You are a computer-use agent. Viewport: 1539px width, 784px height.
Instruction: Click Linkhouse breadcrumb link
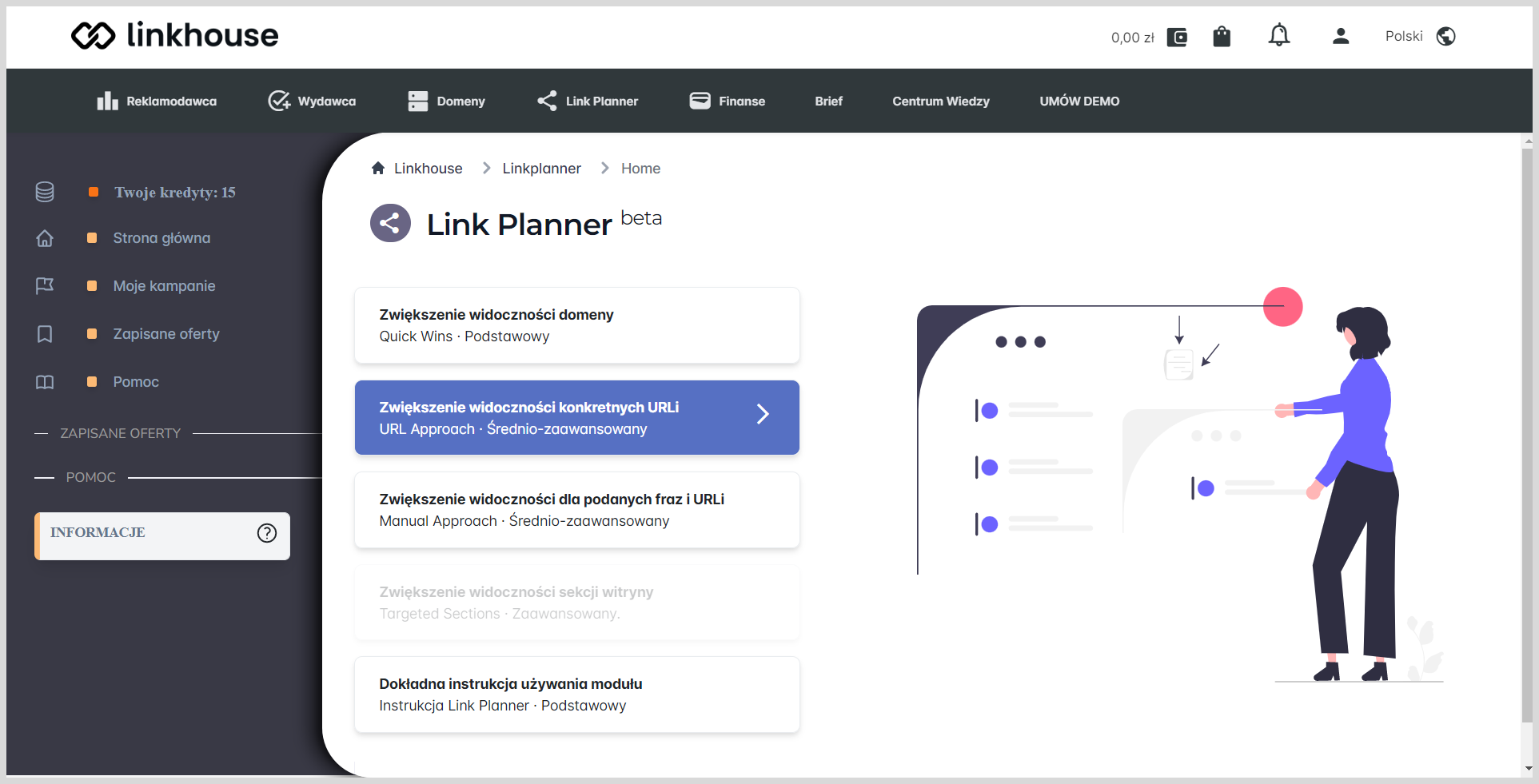pyautogui.click(x=428, y=169)
